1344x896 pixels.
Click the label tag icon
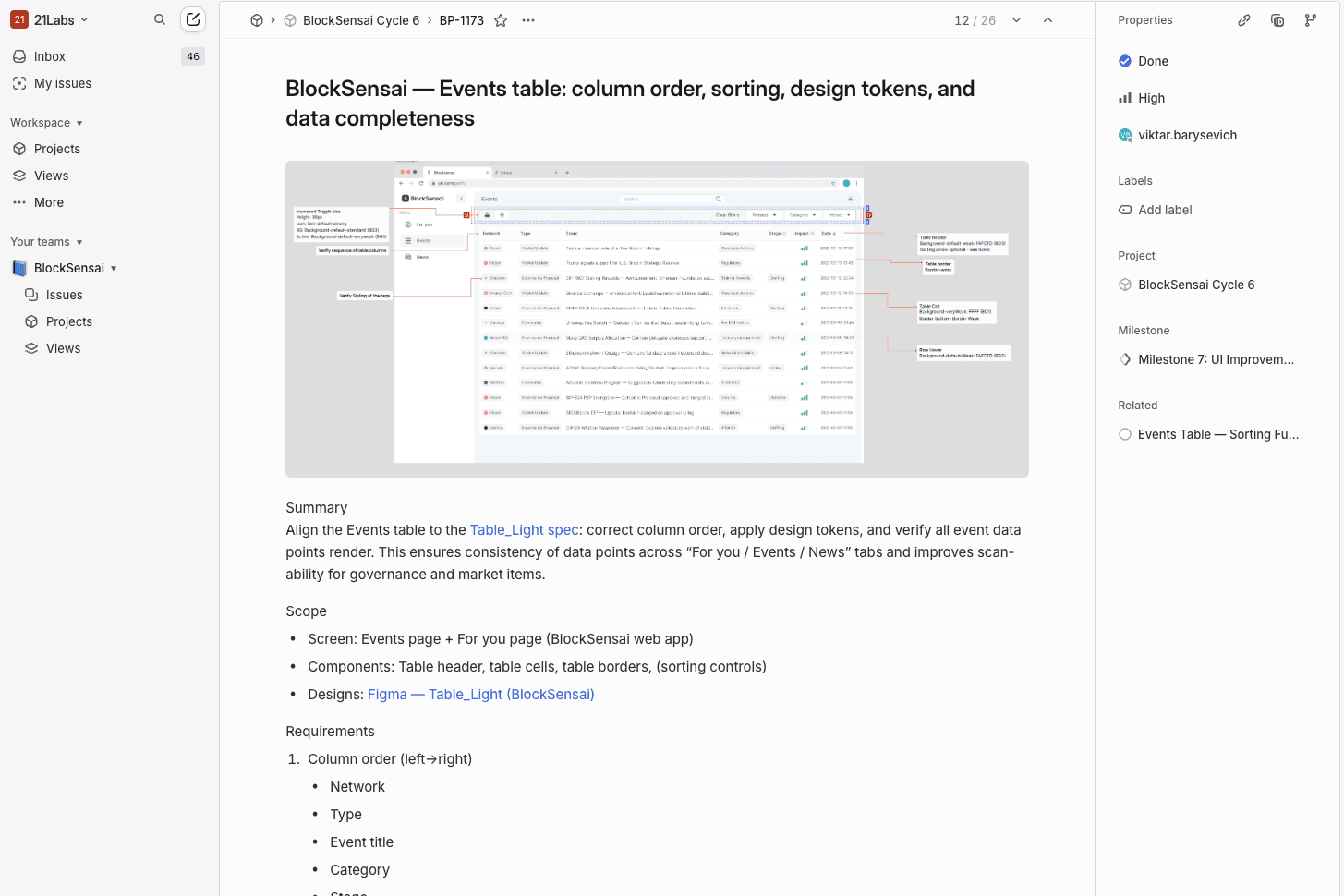tap(1125, 210)
